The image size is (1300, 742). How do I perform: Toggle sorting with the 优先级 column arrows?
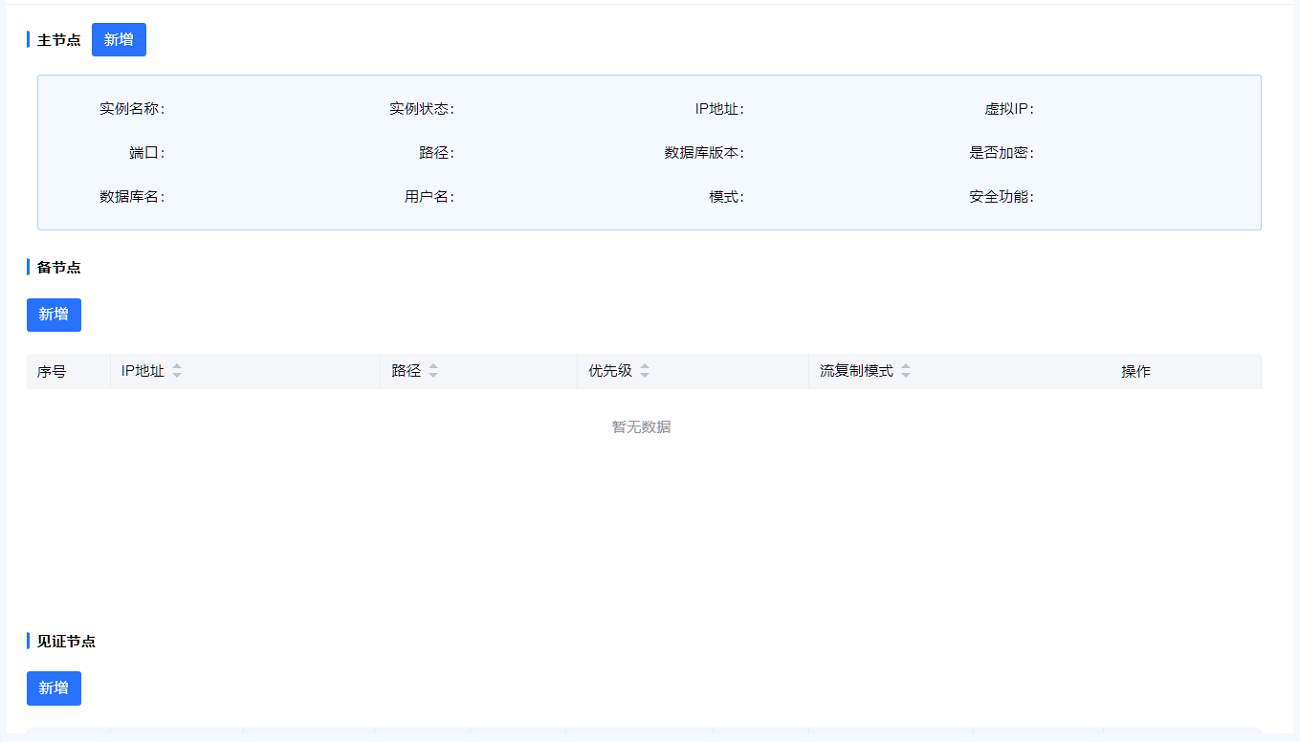(x=645, y=371)
